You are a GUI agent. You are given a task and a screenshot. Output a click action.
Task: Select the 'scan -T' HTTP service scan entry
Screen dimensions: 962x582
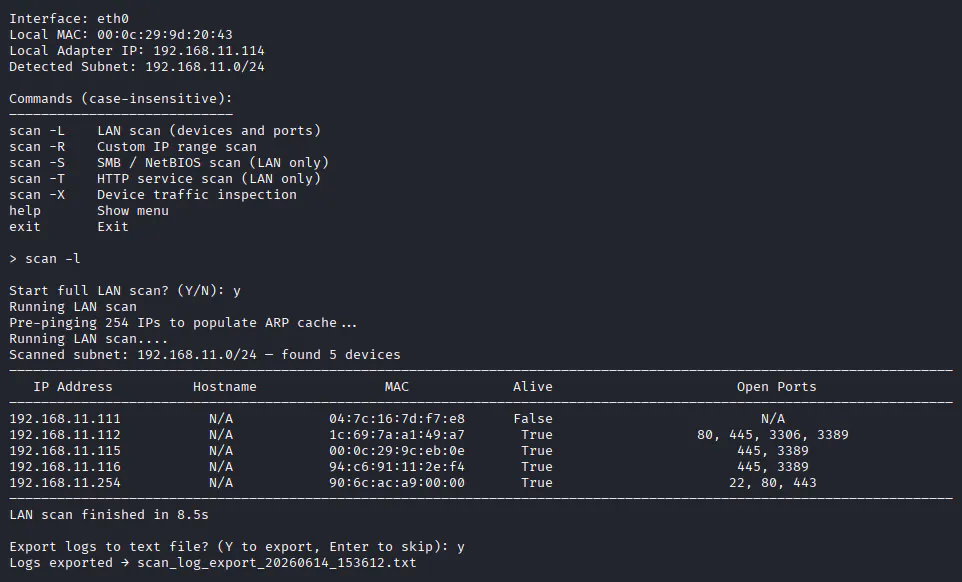click(x=165, y=178)
